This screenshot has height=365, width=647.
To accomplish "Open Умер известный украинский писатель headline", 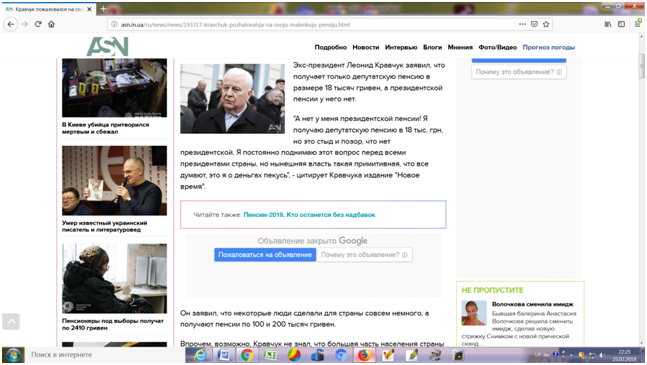I will click(x=104, y=226).
